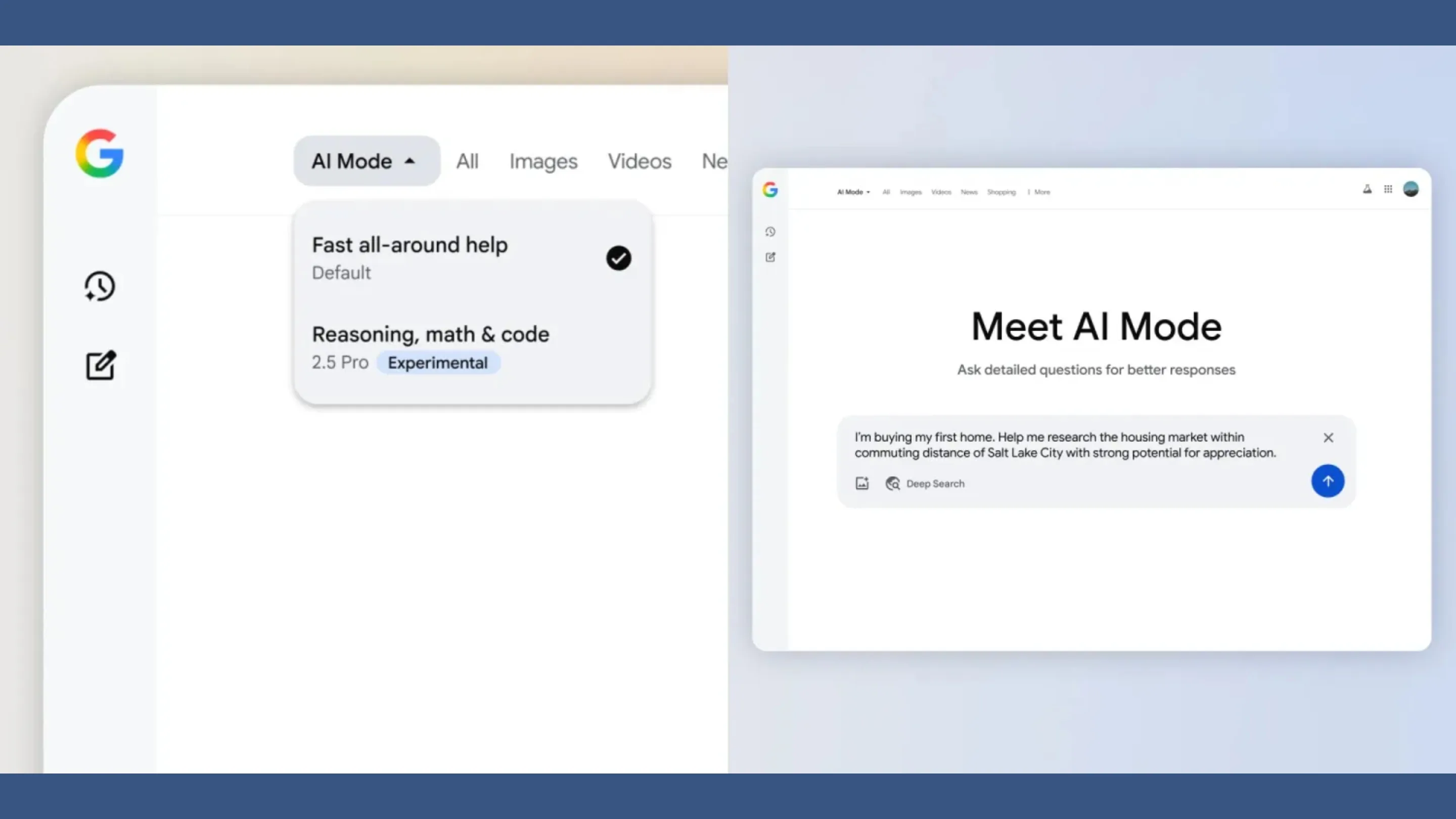The height and width of the screenshot is (819, 1456).
Task: Open small history icon in right window sidebar
Action: point(770,232)
